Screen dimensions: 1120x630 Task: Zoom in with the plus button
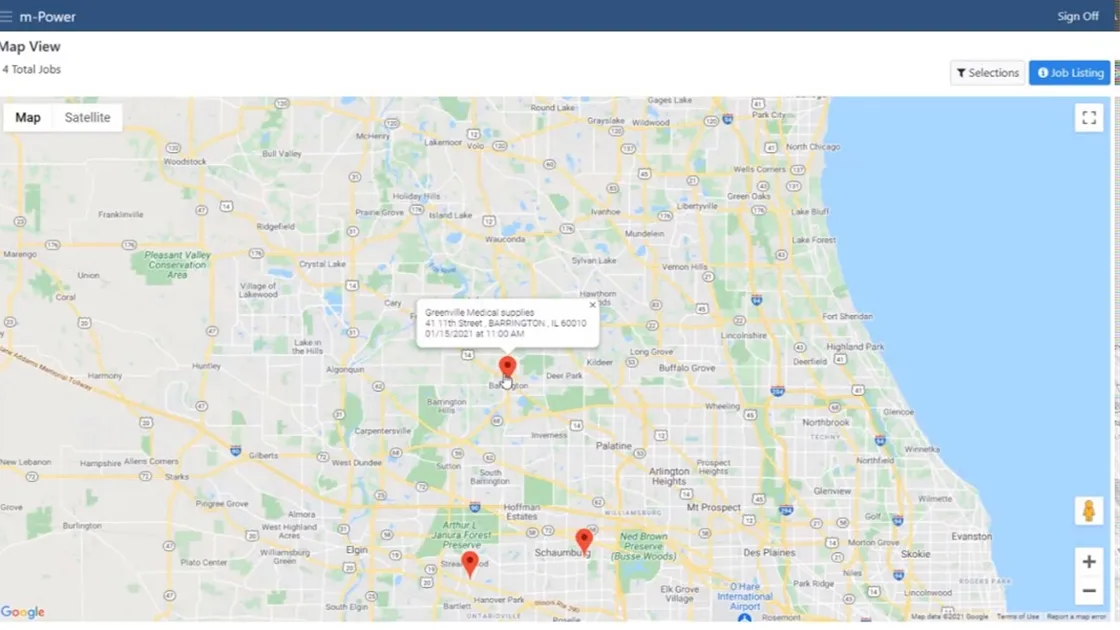(1089, 562)
